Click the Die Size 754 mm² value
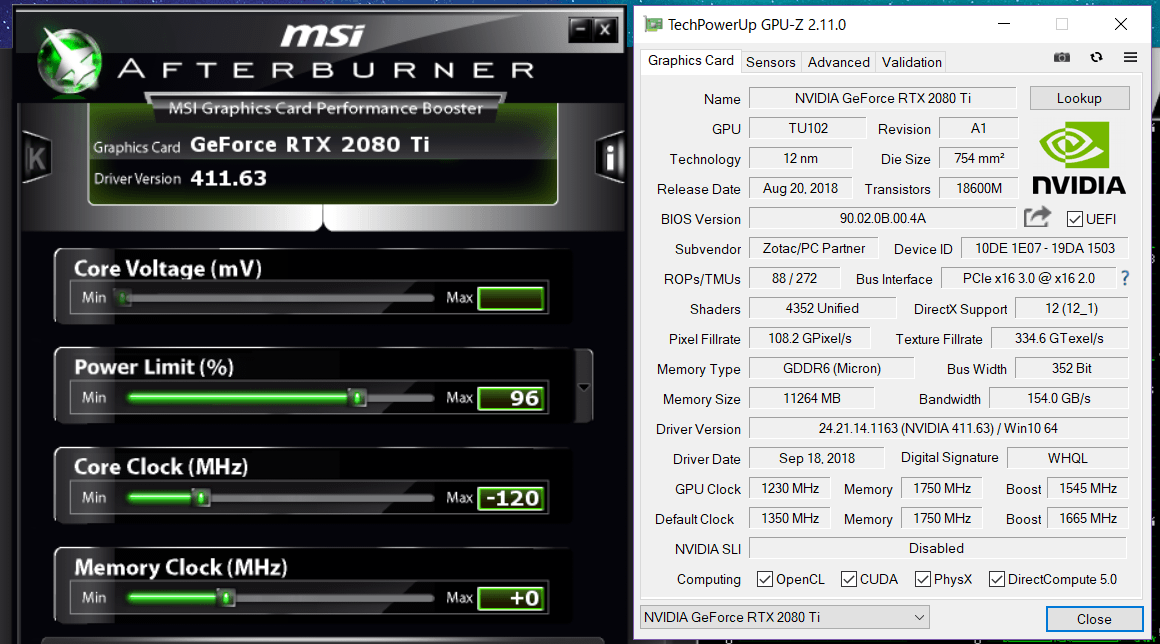The width and height of the screenshot is (1160, 644). 979,158
